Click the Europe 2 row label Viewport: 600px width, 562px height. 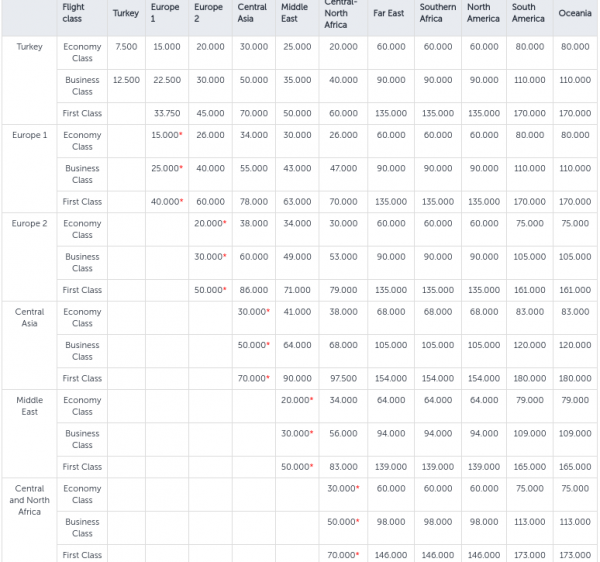[x=29, y=223]
